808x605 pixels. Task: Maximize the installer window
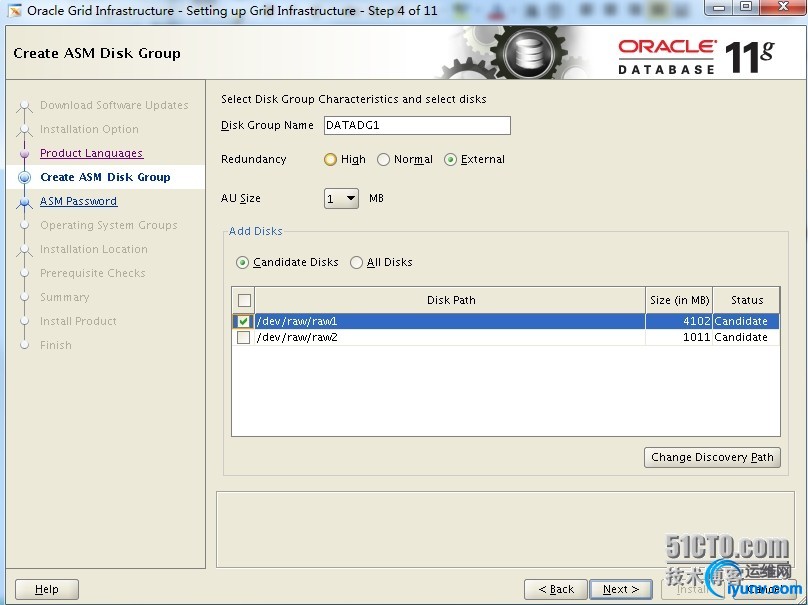pyautogui.click(x=746, y=8)
